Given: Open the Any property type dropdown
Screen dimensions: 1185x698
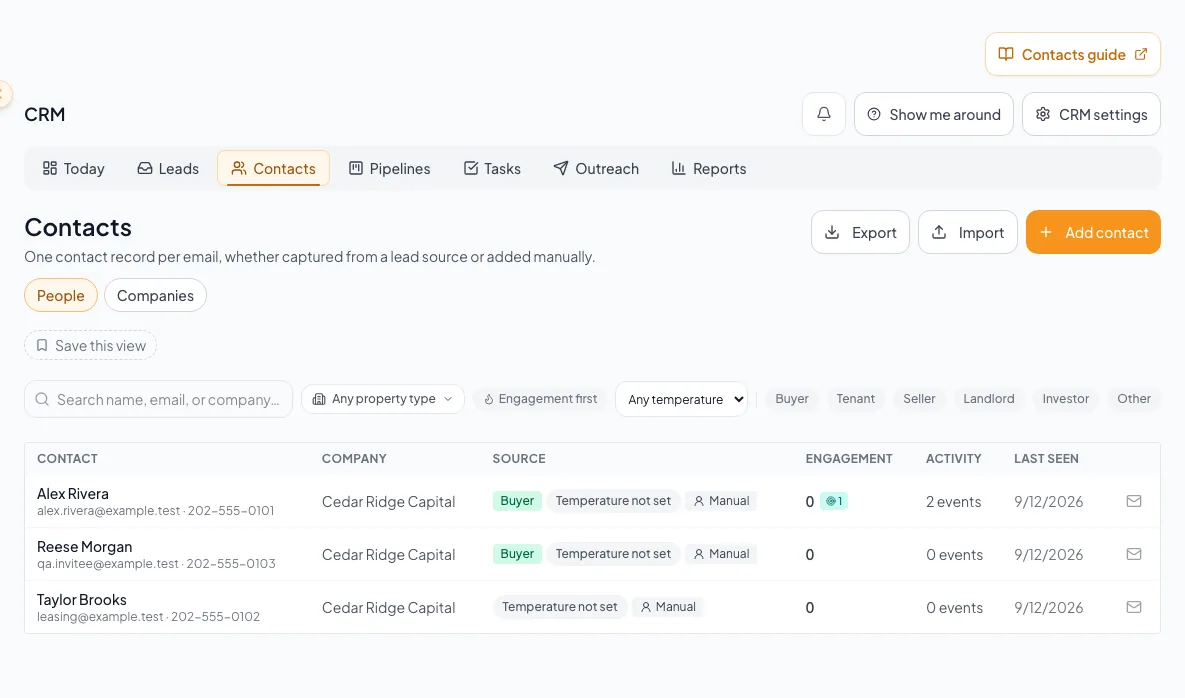Looking at the screenshot, I should pyautogui.click(x=382, y=399).
